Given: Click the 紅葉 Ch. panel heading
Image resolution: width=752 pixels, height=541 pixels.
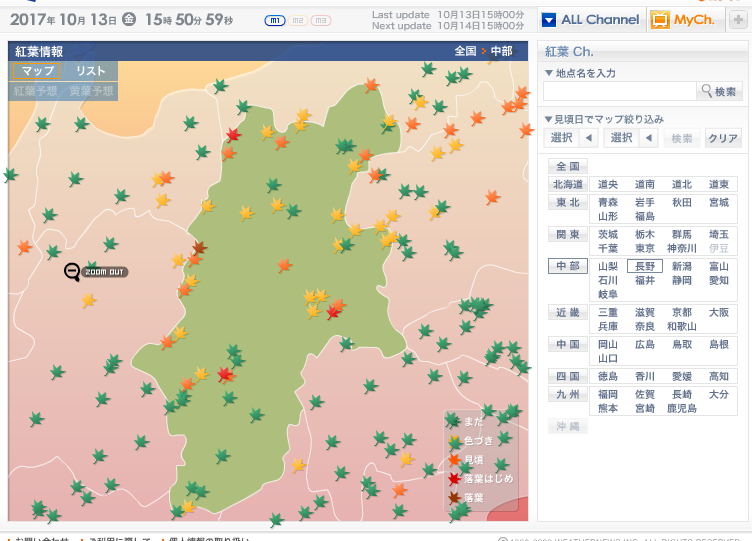Looking at the screenshot, I should coord(569,51).
